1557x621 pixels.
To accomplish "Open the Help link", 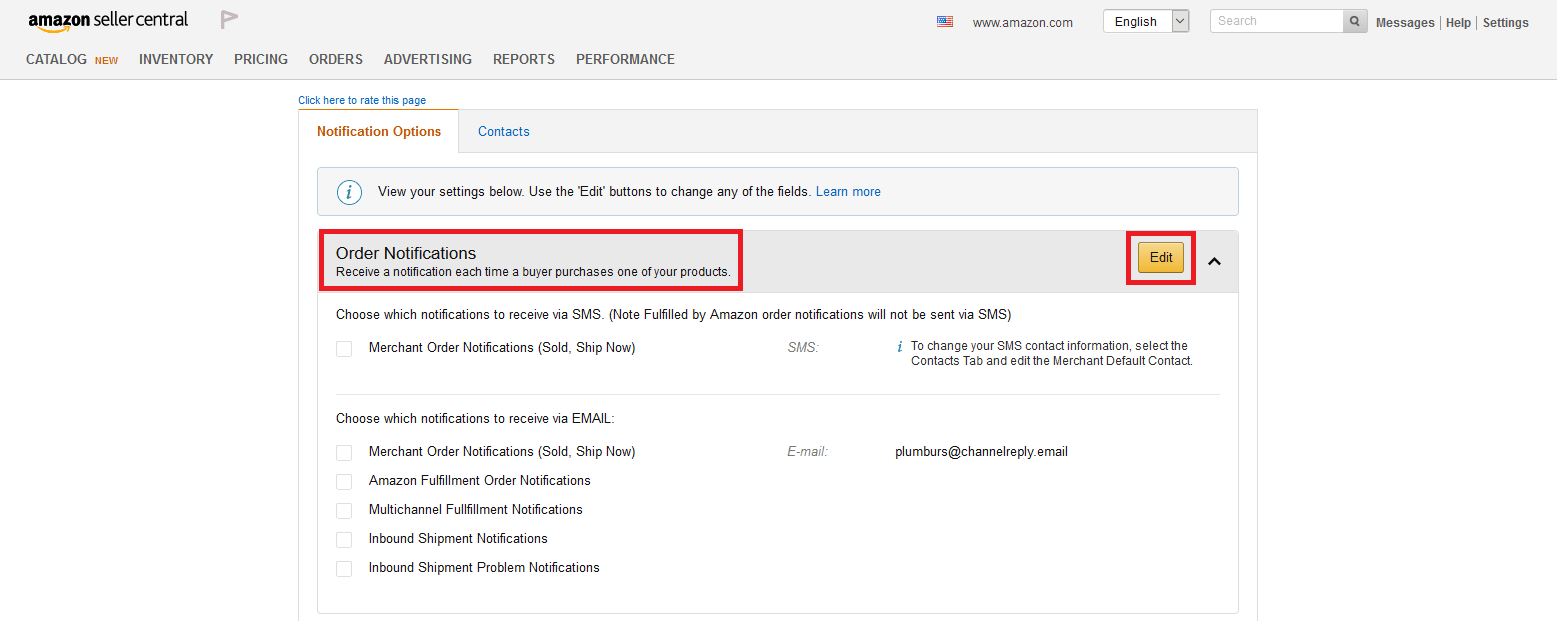I will coord(1458,23).
